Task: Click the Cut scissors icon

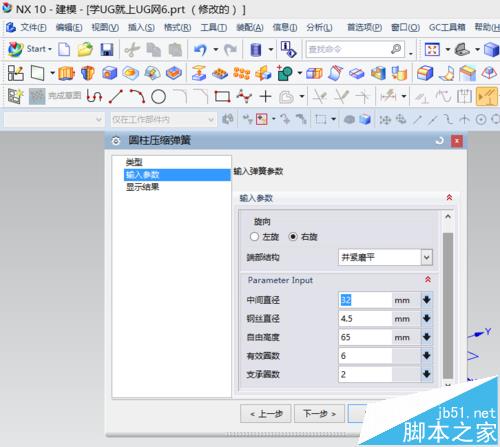Action: click(x=132, y=50)
